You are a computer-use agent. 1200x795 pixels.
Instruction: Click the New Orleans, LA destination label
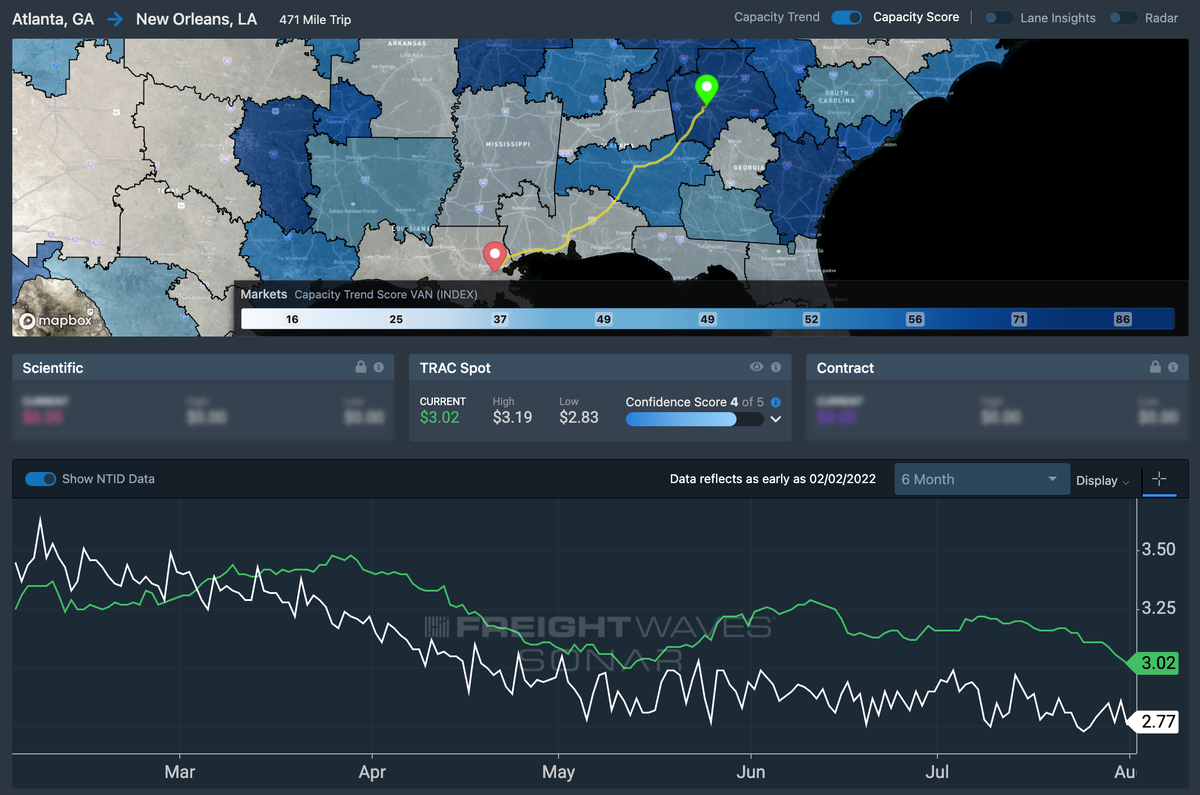[x=196, y=19]
